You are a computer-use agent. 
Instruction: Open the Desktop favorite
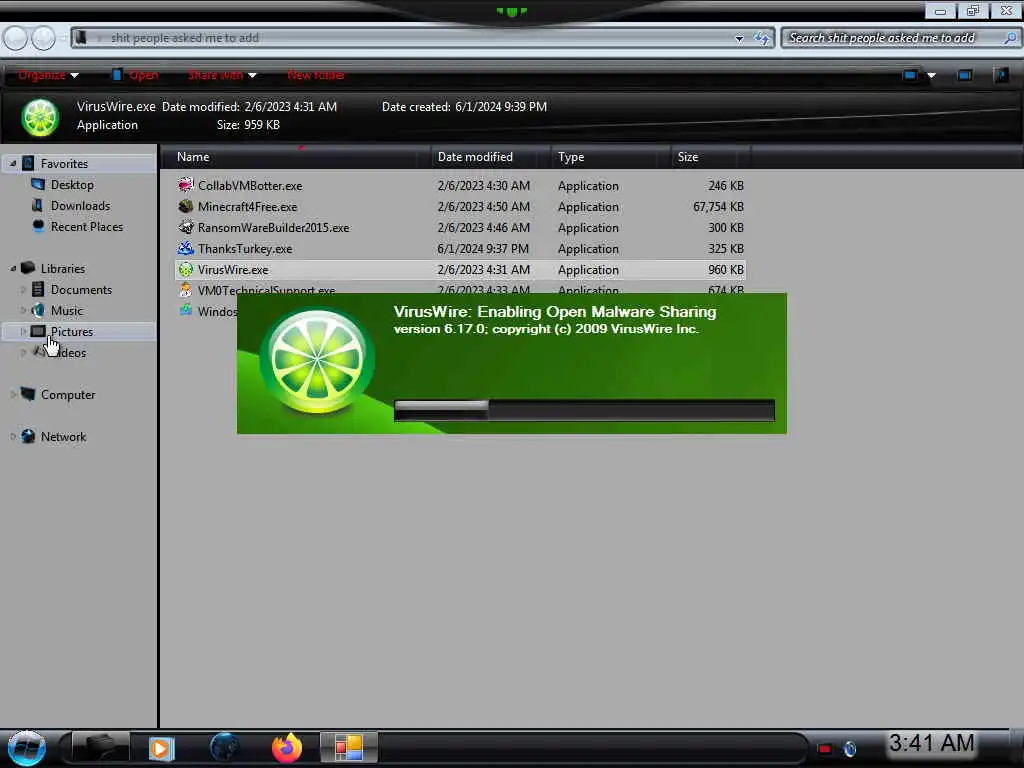pyautogui.click(x=72, y=185)
